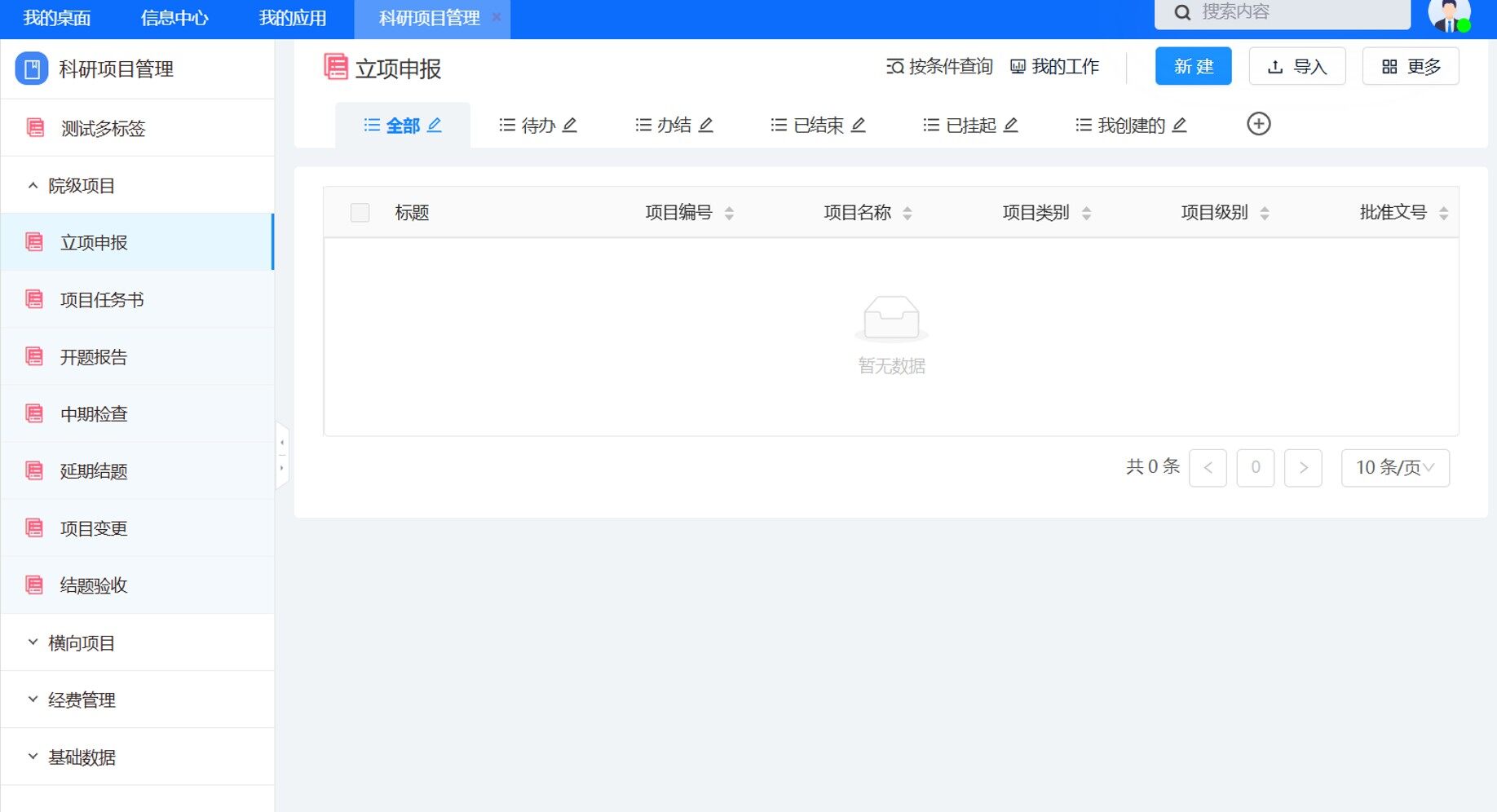1497x812 pixels.
Task: Click sort arrows on 项目类别 column
Action: 1086,214
